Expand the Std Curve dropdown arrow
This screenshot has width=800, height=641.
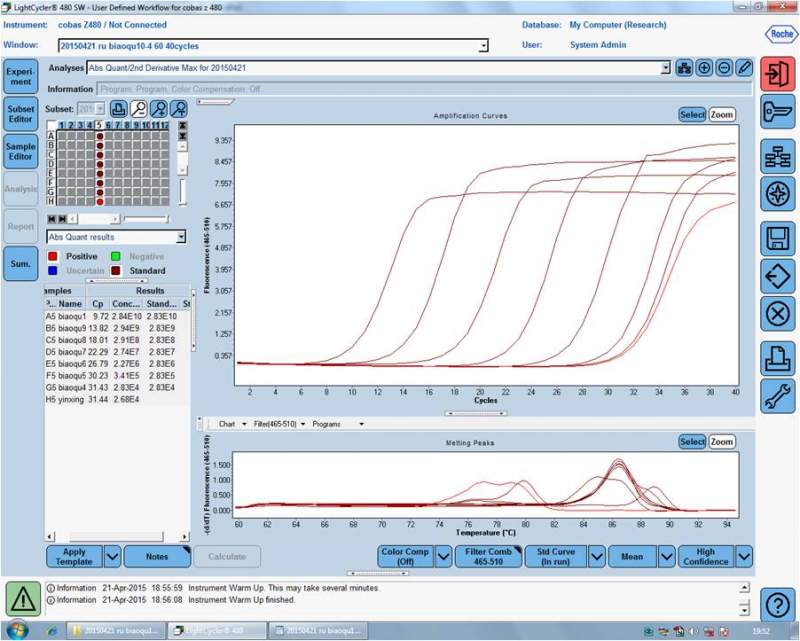click(x=596, y=557)
